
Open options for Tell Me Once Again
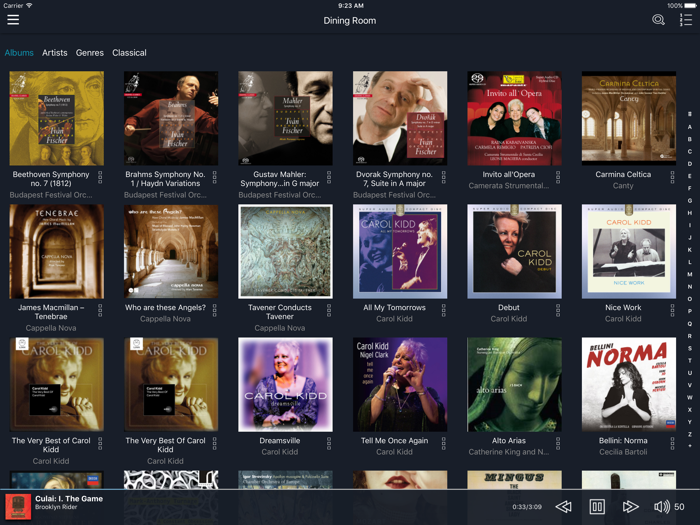[x=444, y=443]
